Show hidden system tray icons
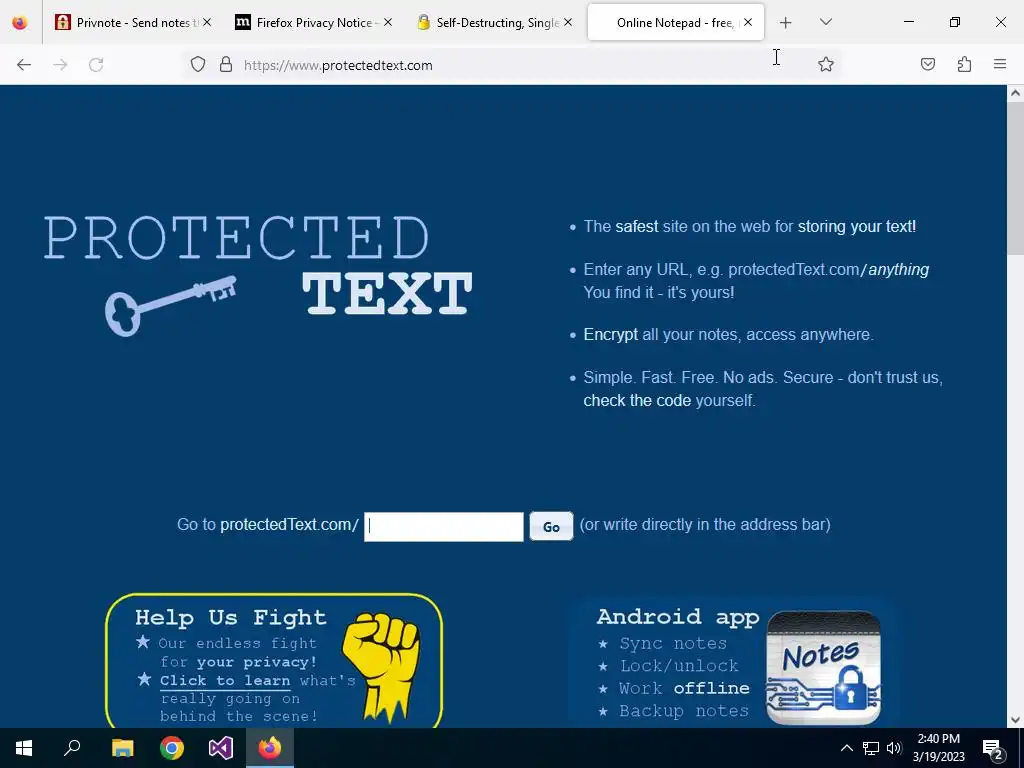 click(846, 748)
